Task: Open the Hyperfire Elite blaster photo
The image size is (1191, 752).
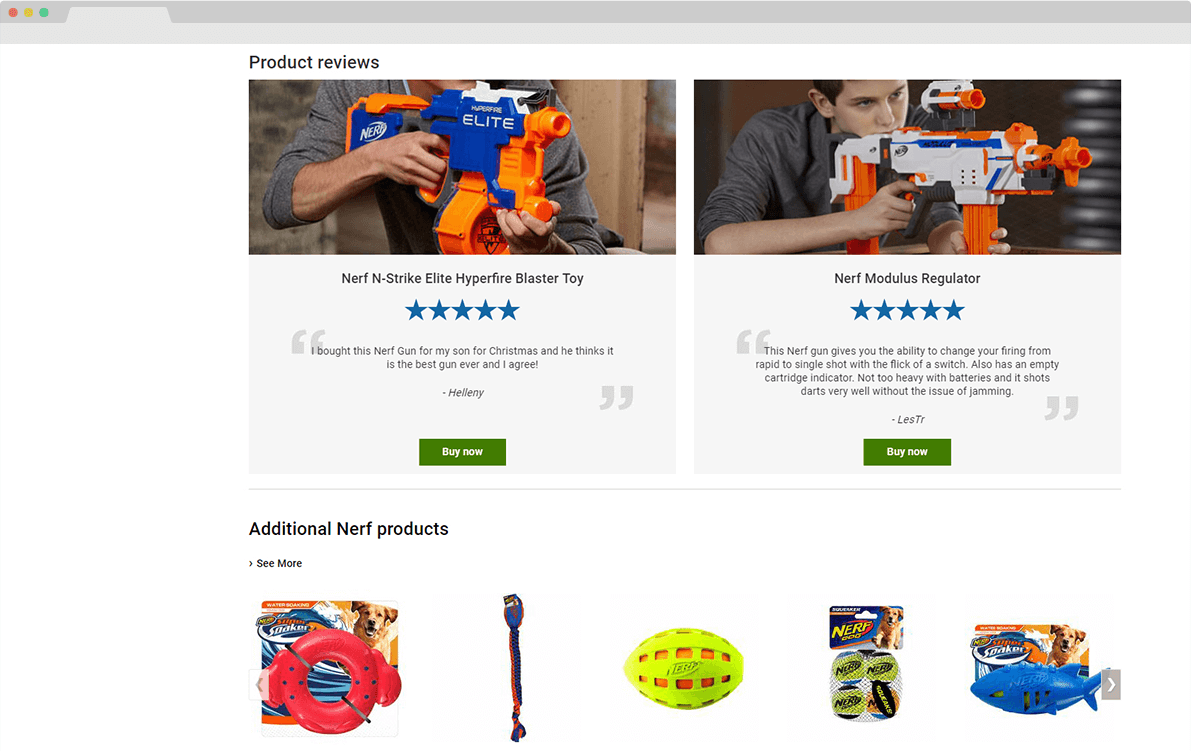Action: [462, 167]
